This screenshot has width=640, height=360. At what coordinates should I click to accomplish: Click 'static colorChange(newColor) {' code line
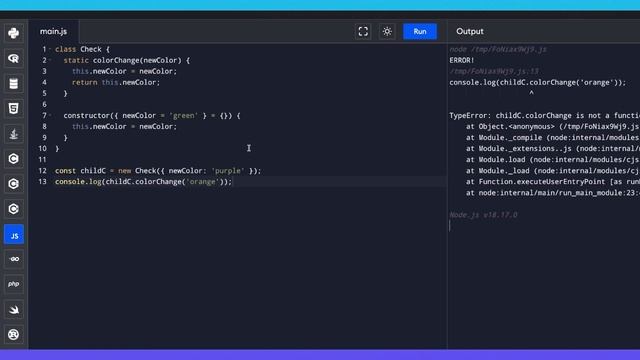pos(127,60)
